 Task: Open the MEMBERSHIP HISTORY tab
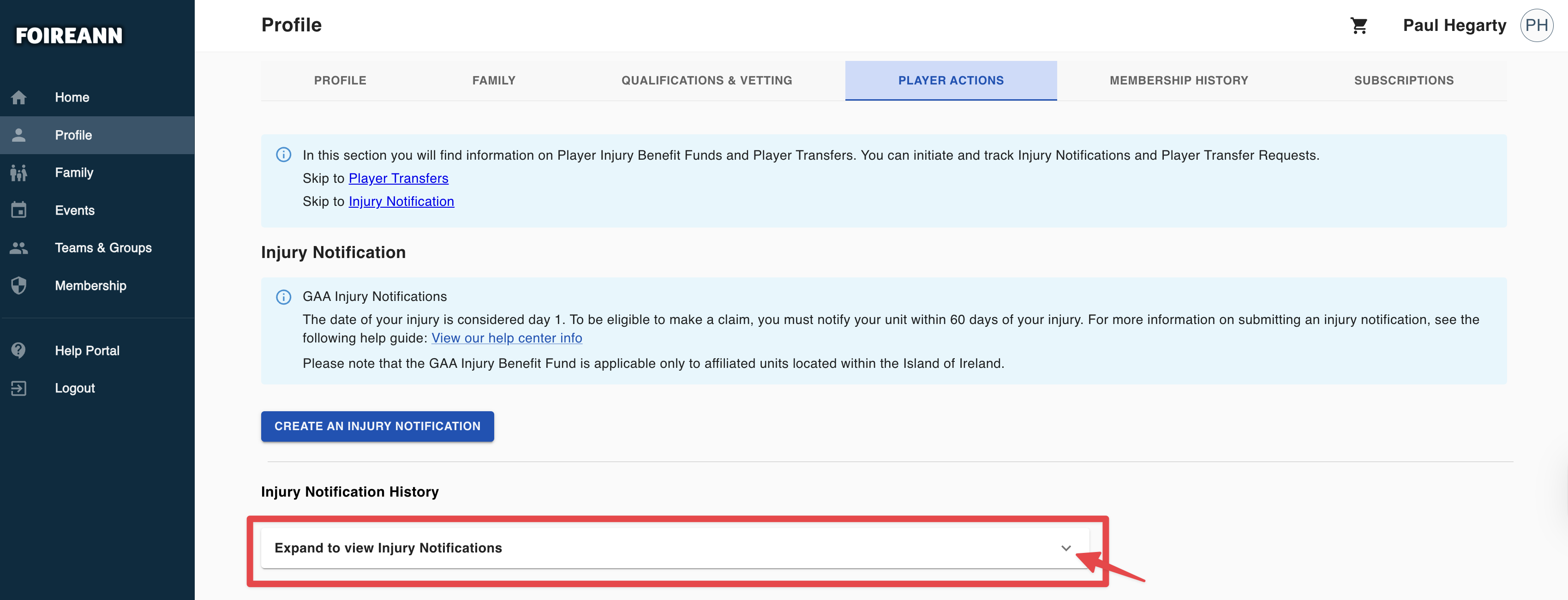click(1179, 80)
